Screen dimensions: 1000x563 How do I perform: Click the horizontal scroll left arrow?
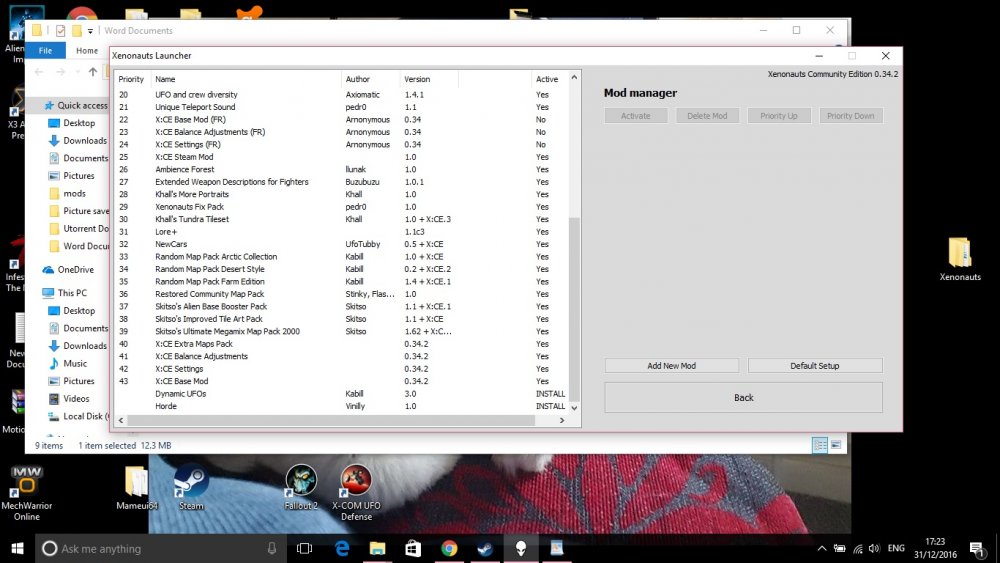pyautogui.click(x=121, y=420)
